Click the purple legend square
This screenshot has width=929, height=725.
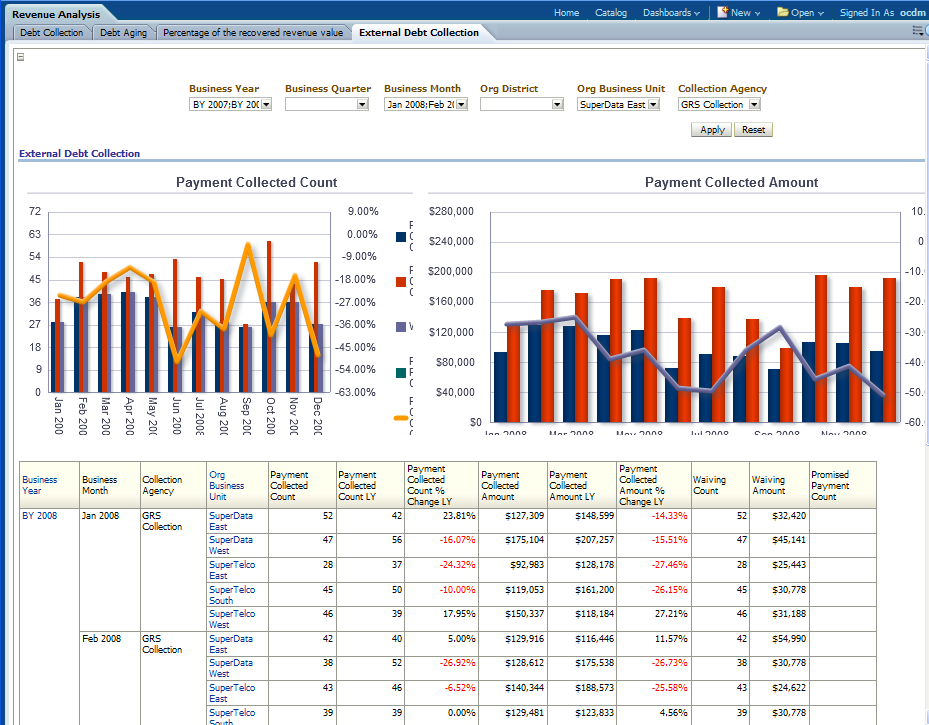click(x=401, y=327)
